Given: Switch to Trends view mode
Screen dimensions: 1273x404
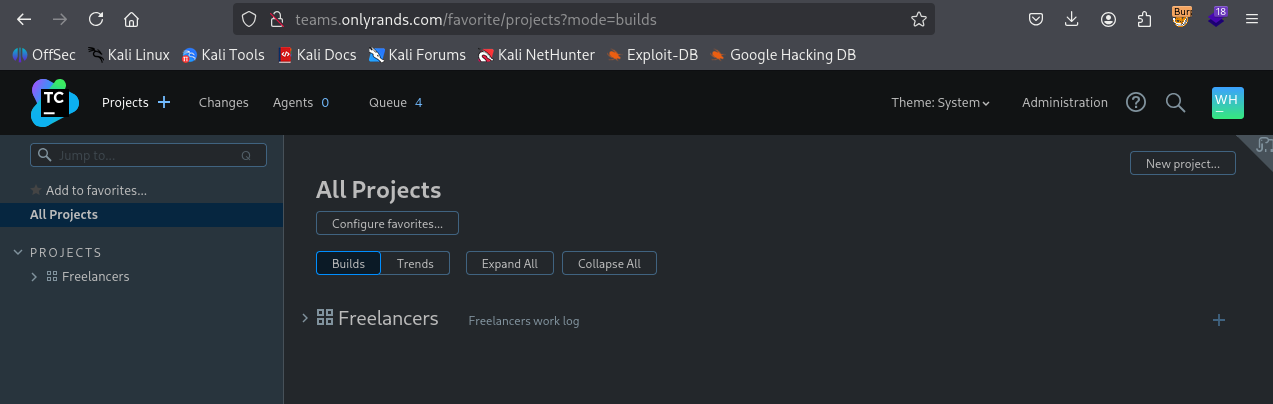Looking at the screenshot, I should (x=415, y=263).
